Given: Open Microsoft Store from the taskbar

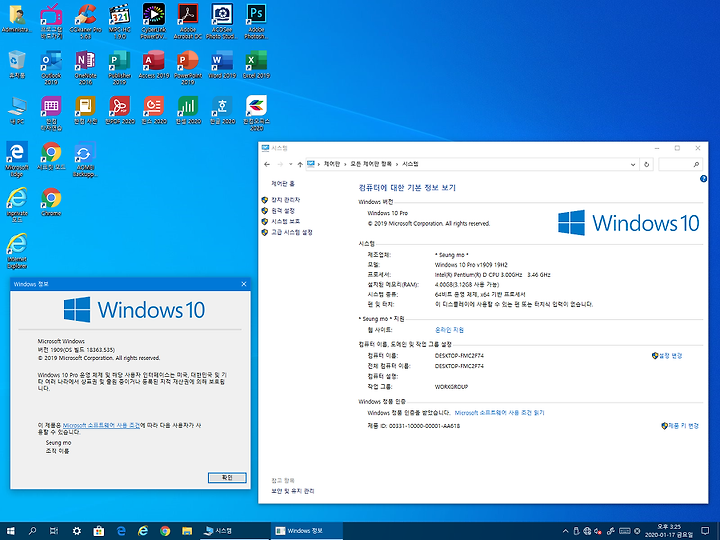Looking at the screenshot, I should click(98, 531).
